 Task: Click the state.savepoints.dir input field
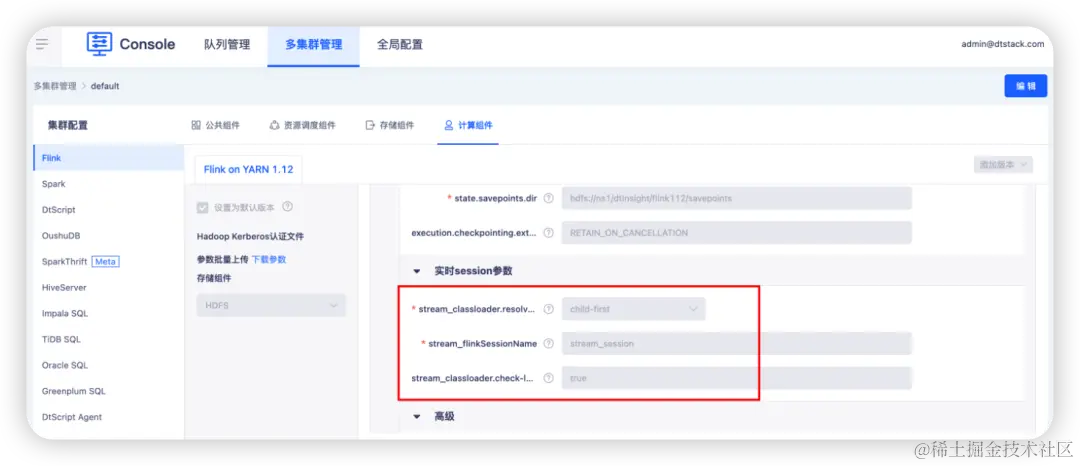pyautogui.click(x=737, y=198)
